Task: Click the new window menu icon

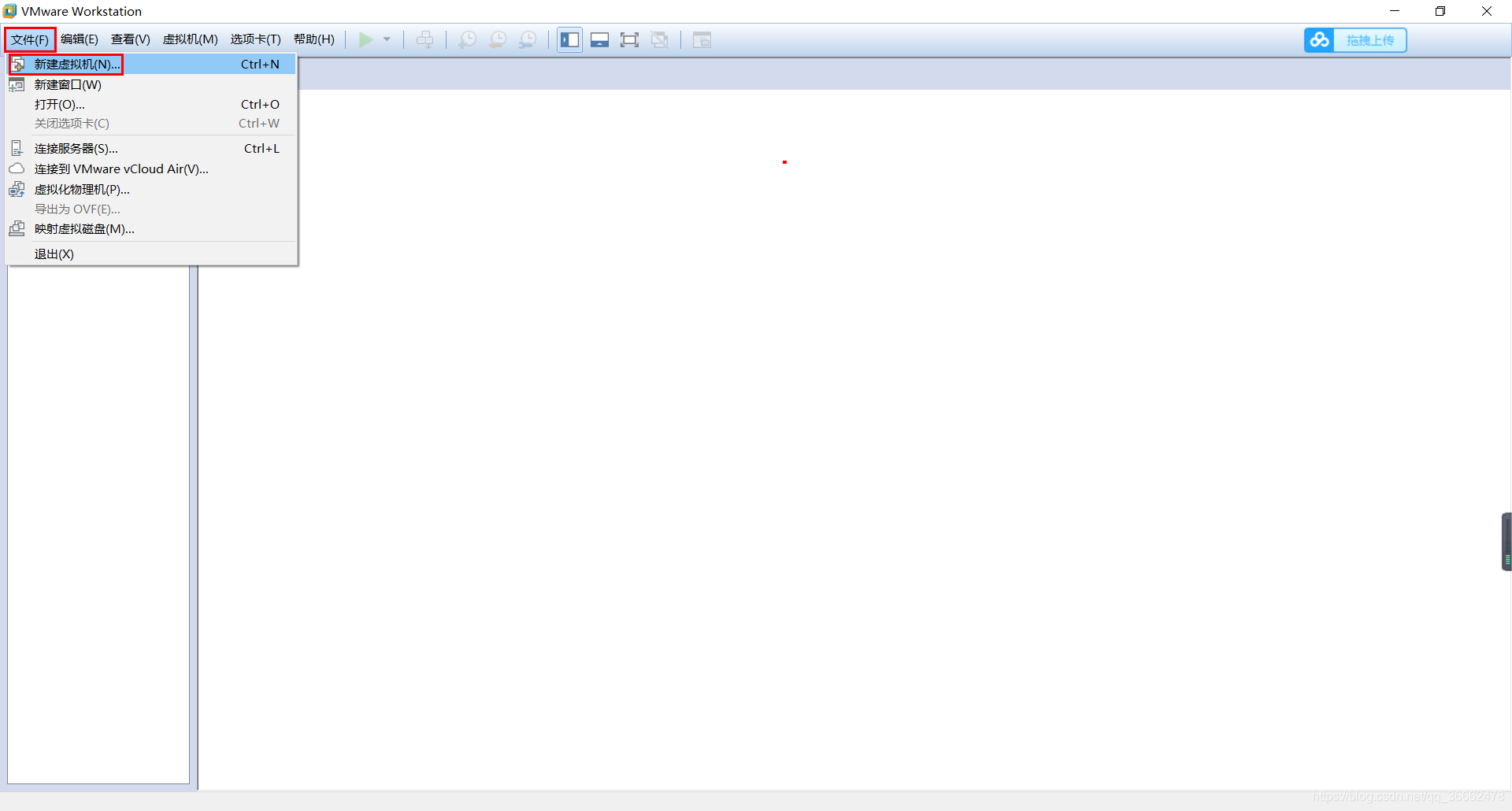Action: (x=17, y=84)
